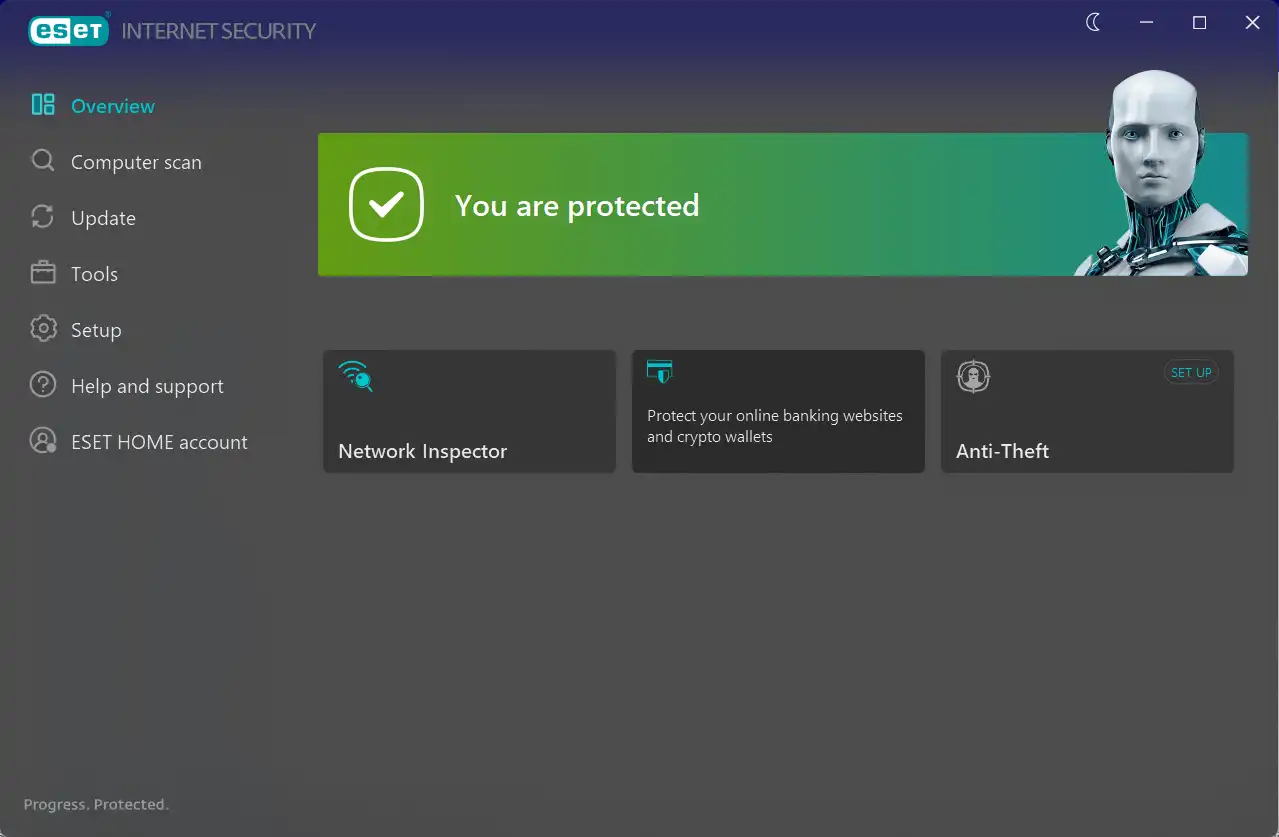
Task: Click the Anti-Theft target icon
Action: click(x=973, y=376)
